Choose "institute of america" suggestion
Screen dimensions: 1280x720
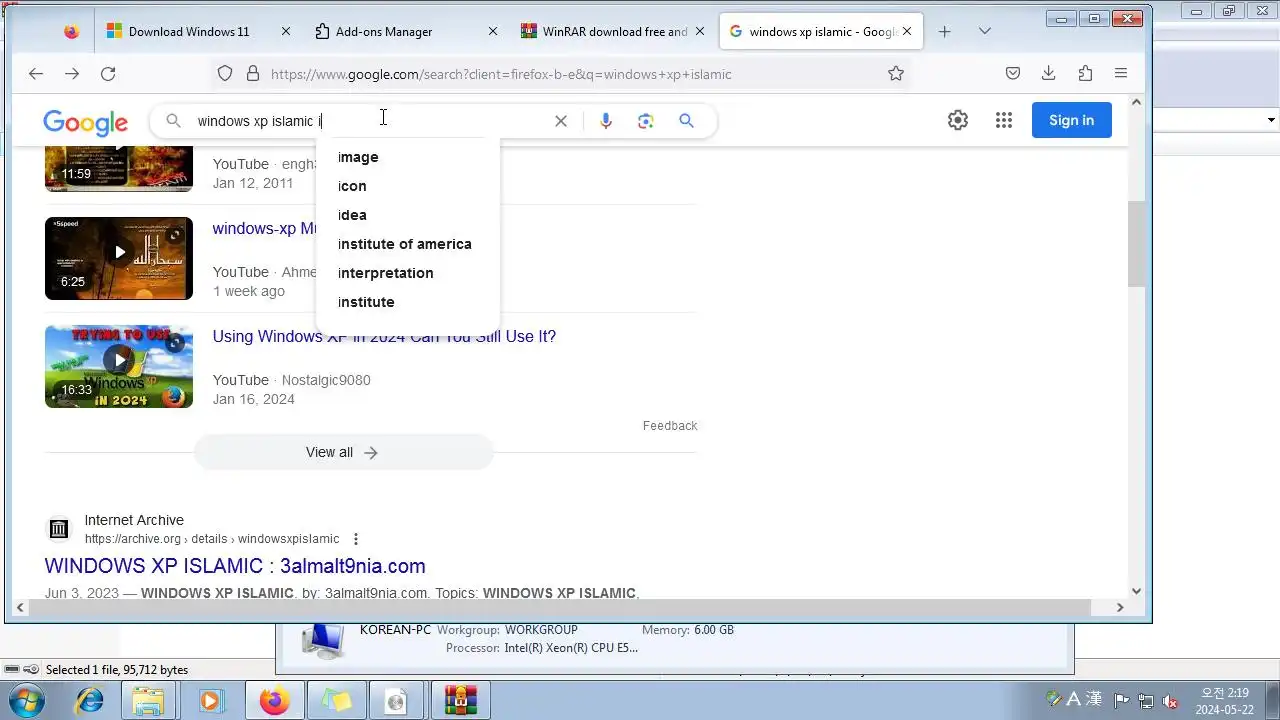(x=407, y=244)
